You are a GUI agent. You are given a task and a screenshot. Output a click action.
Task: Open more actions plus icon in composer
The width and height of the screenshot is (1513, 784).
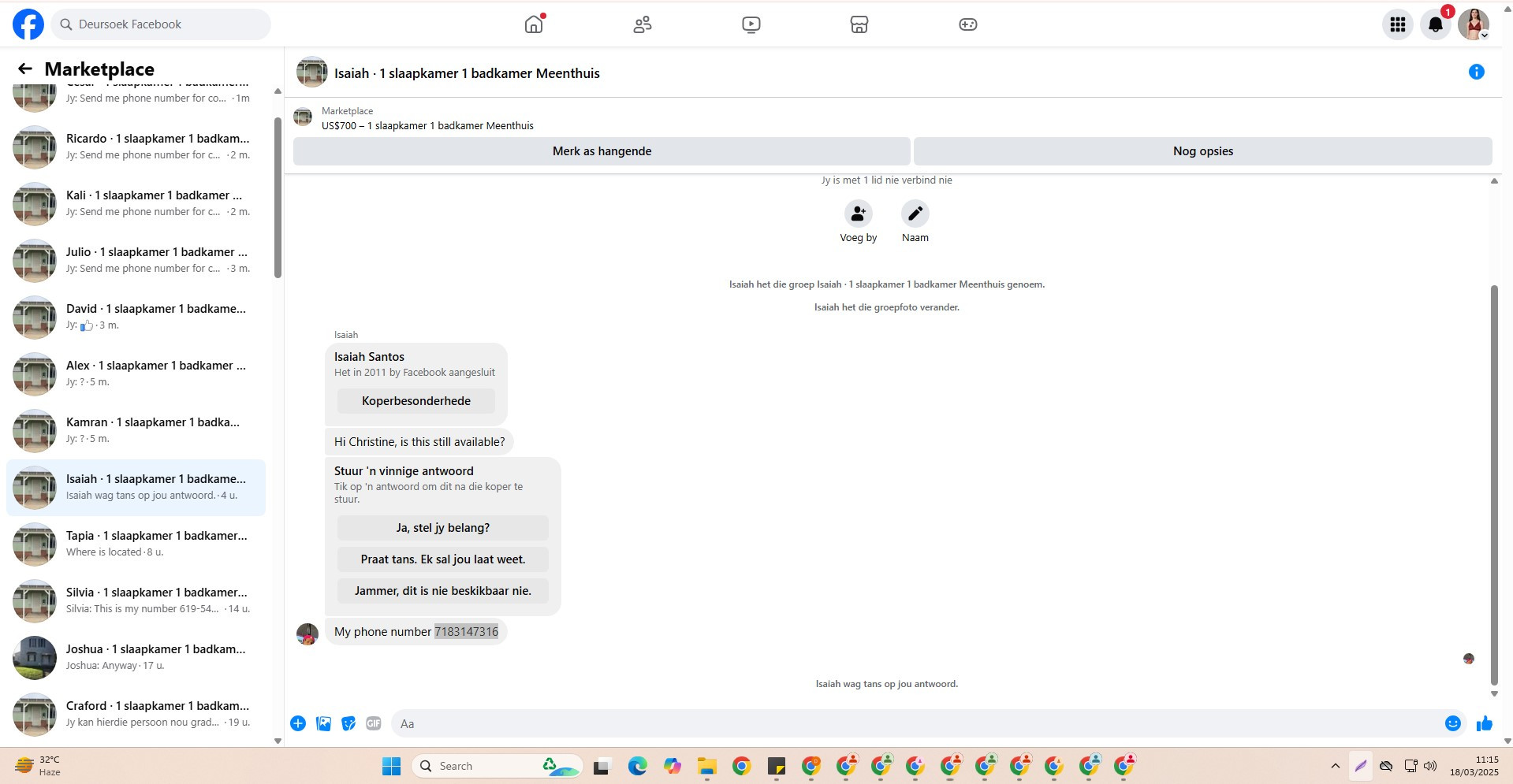click(298, 723)
